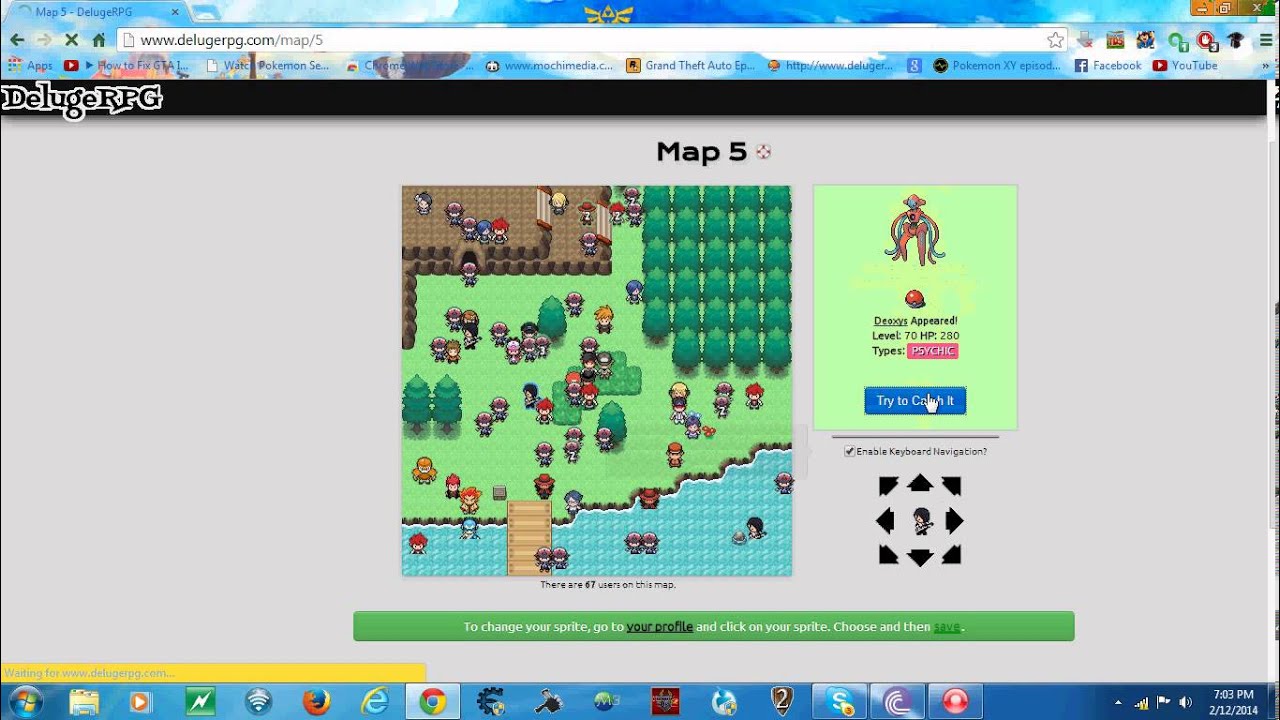This screenshot has width=1280, height=720.
Task: Click the green 'save' link
Action: 946,627
